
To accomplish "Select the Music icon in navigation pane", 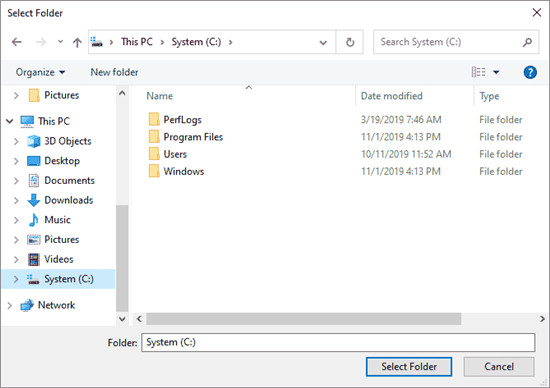I will coord(34,220).
